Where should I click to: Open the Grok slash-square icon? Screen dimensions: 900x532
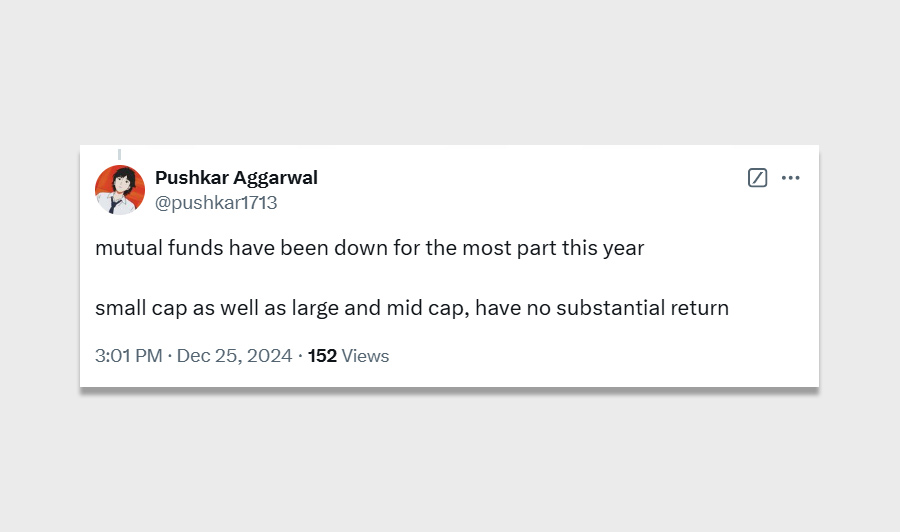758,178
